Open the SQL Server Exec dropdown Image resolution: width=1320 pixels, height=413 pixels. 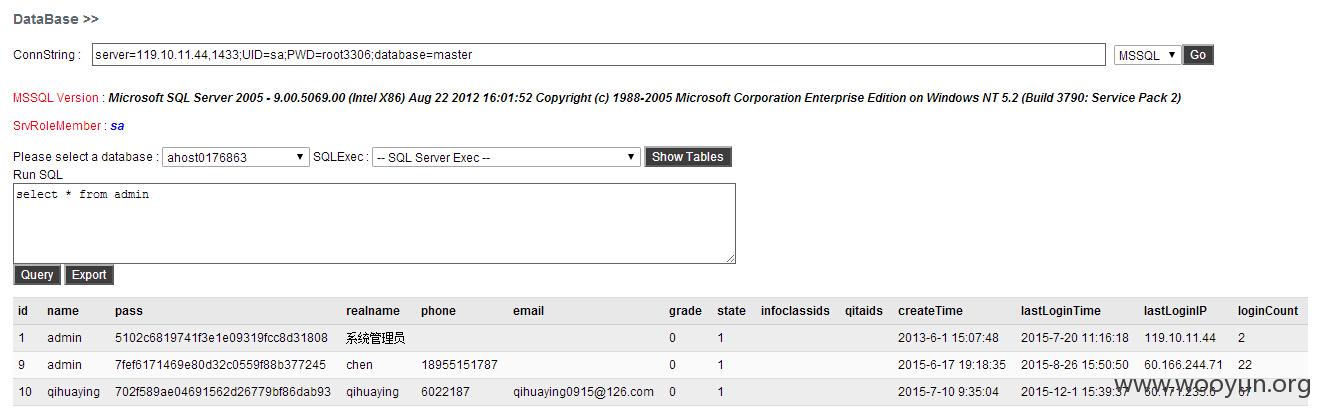[x=506, y=157]
